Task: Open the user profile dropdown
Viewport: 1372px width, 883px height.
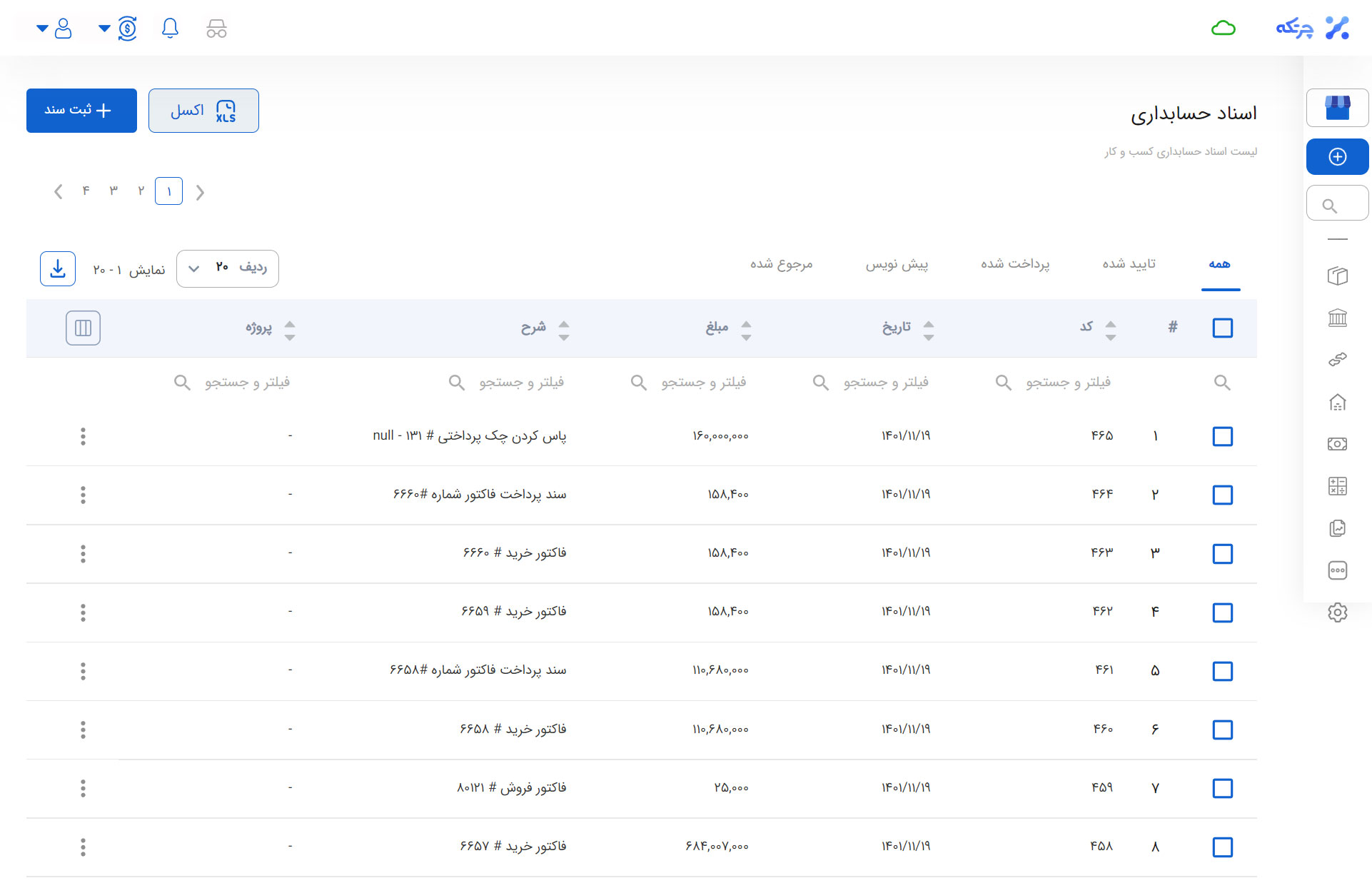Action: (x=54, y=29)
